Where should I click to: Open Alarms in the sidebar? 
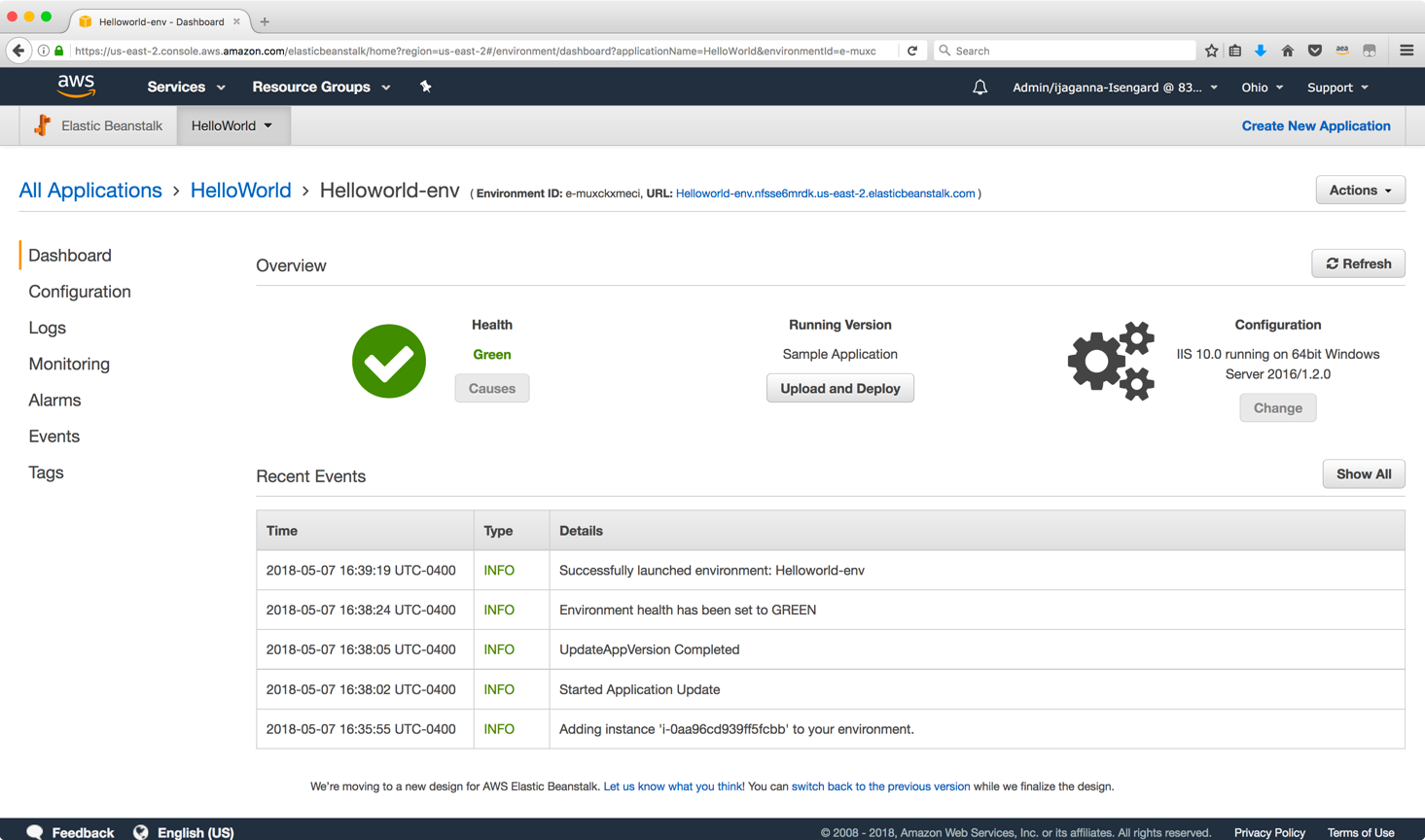click(x=54, y=400)
